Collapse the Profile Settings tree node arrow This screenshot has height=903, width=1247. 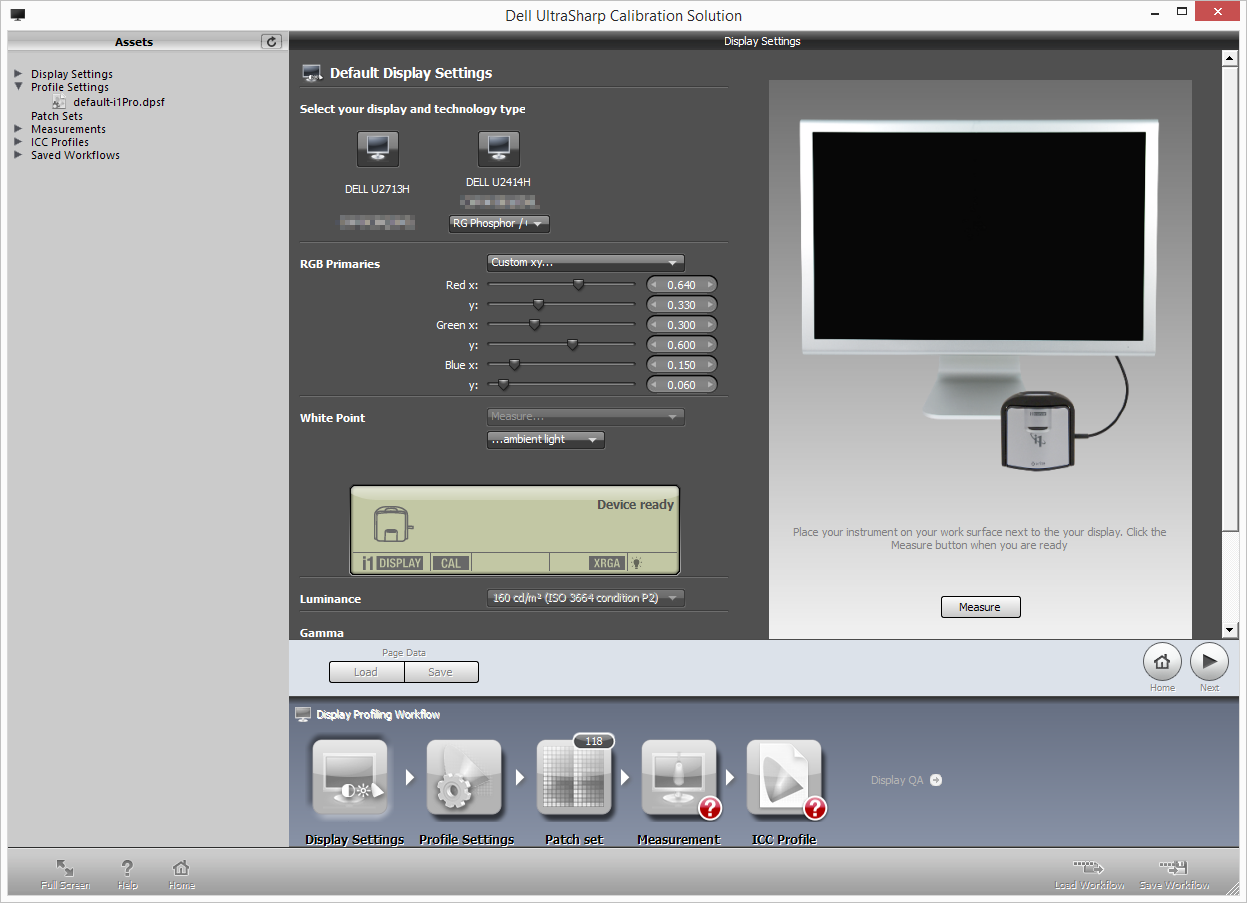pyautogui.click(x=18, y=87)
